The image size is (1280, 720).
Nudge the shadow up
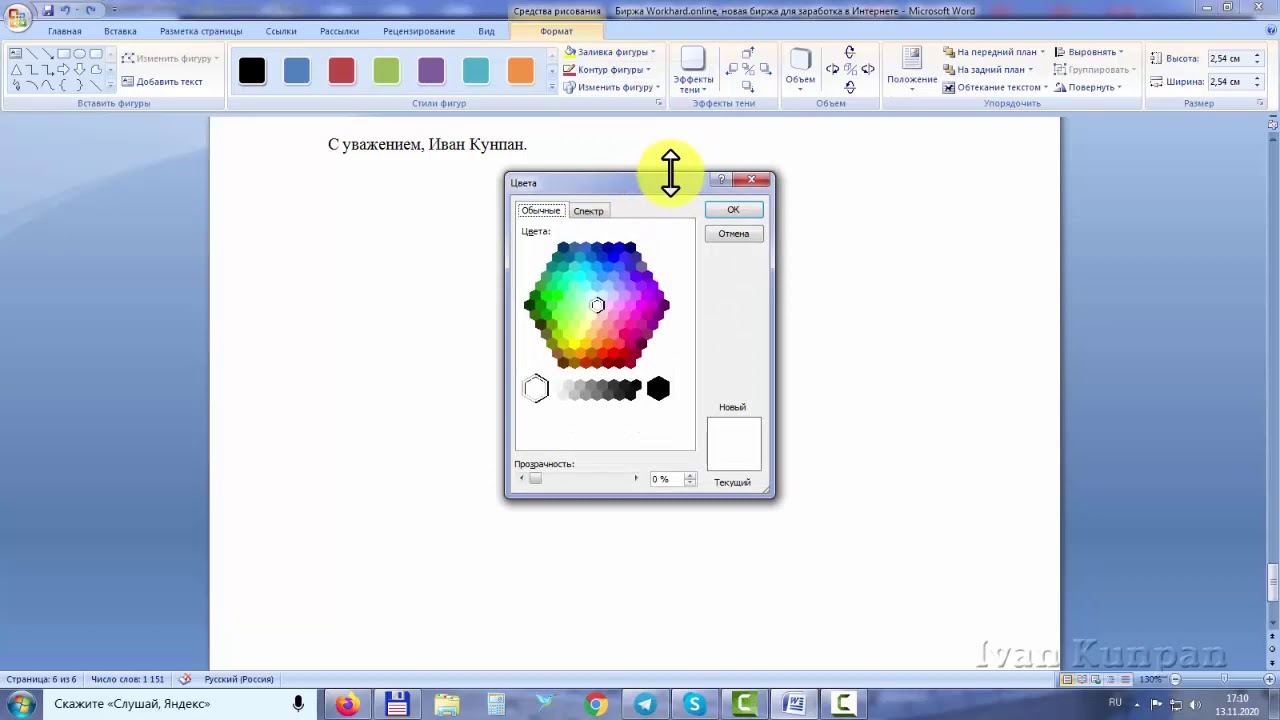point(749,53)
